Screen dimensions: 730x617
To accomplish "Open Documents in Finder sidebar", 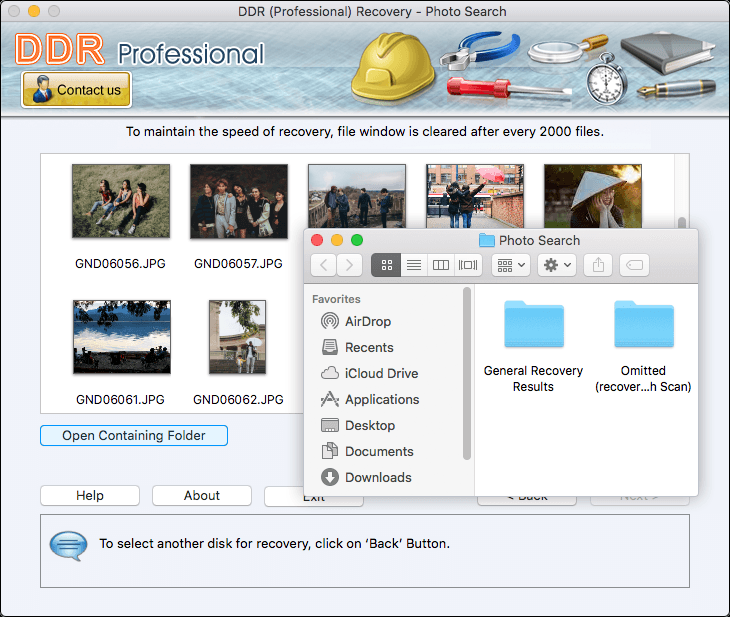I will [367, 451].
